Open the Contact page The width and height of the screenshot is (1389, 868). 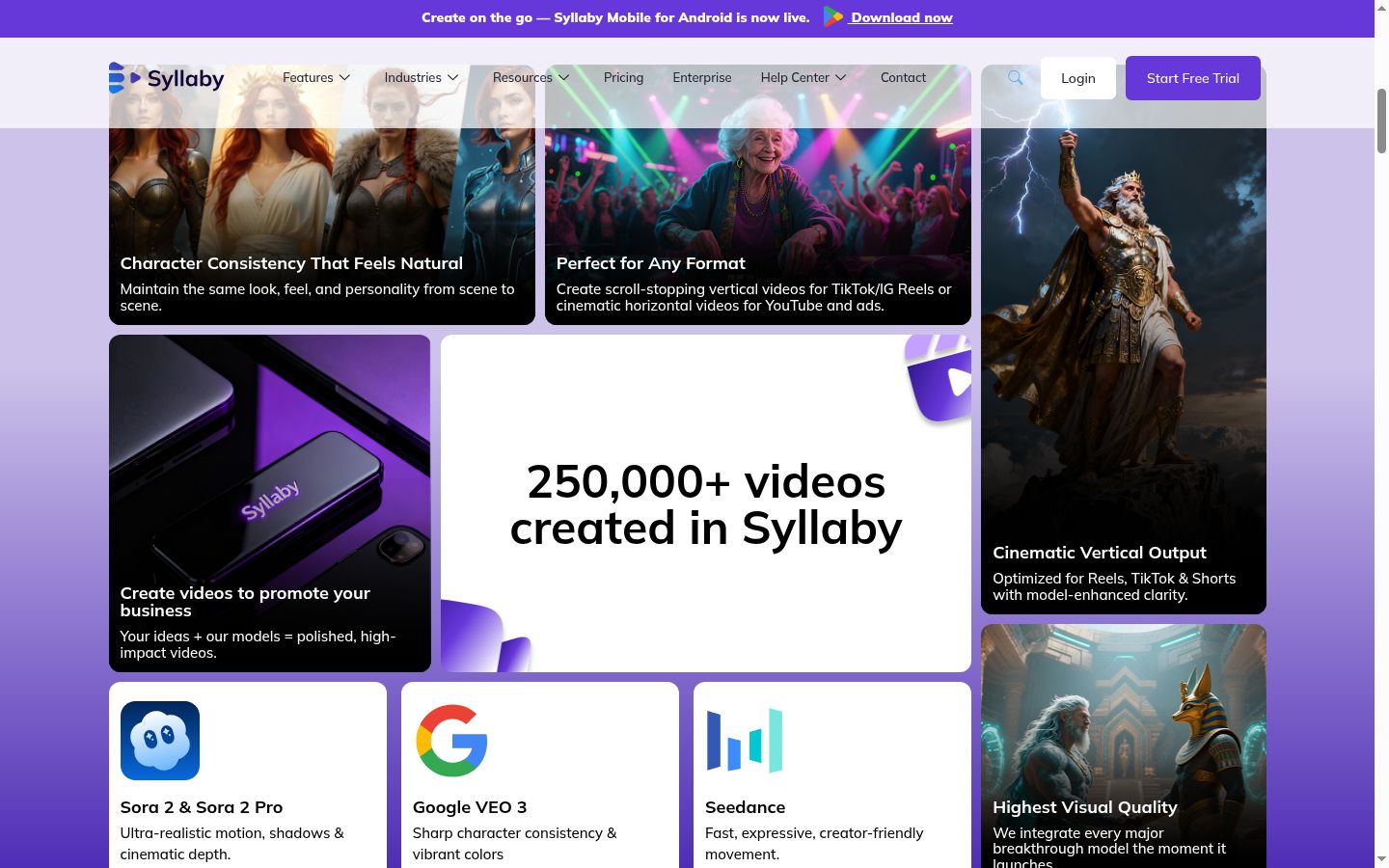903,77
